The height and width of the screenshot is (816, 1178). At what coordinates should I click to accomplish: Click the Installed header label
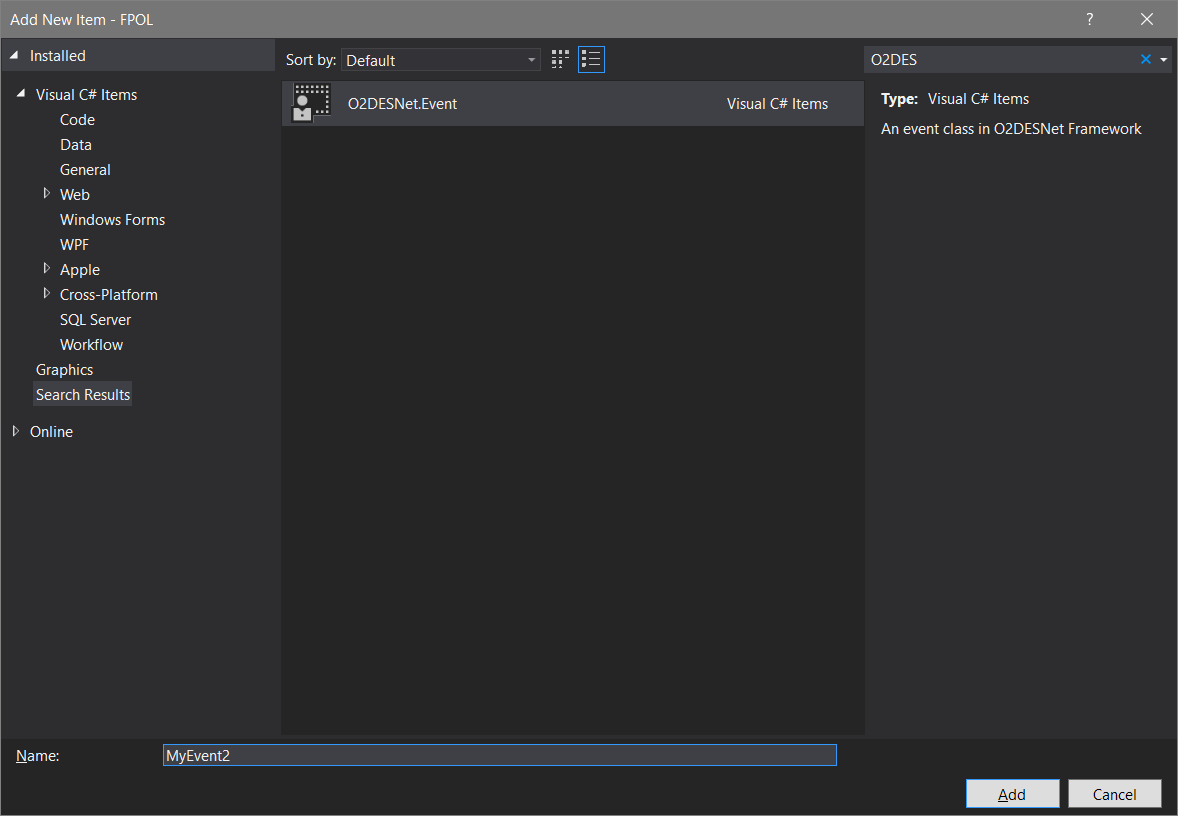[x=58, y=56]
